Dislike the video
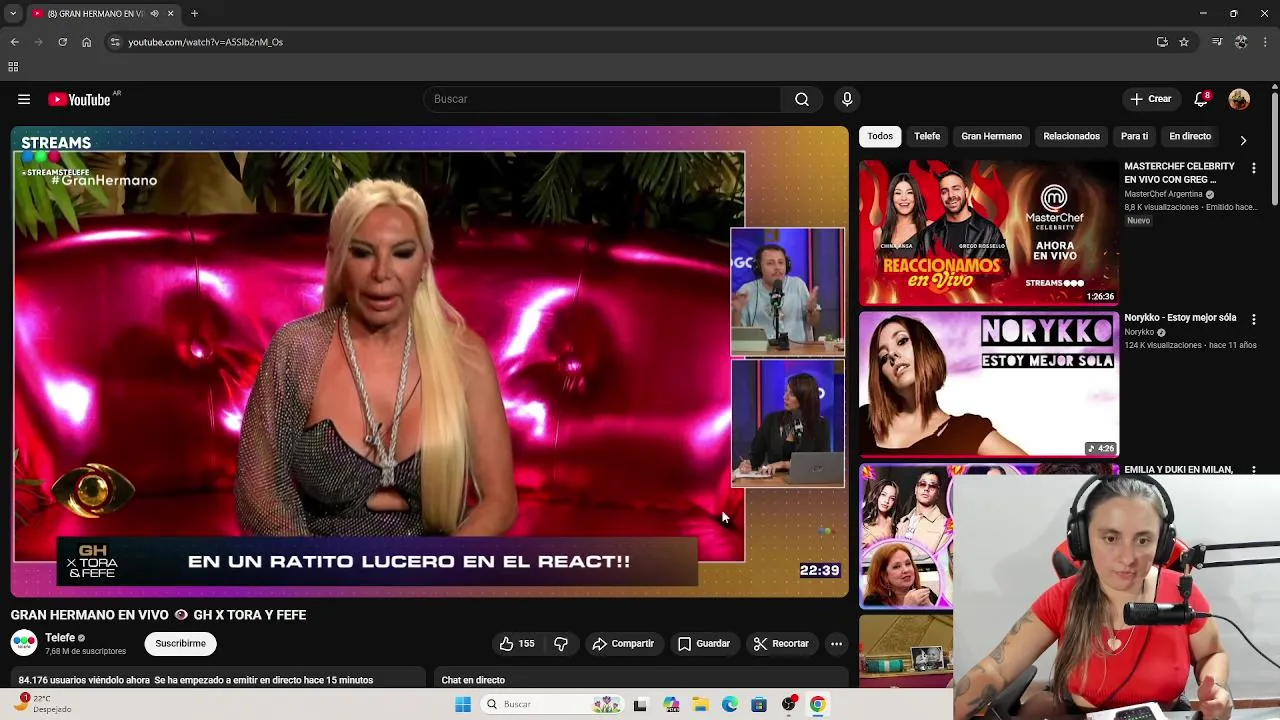This screenshot has height=720, width=1280. pos(561,644)
